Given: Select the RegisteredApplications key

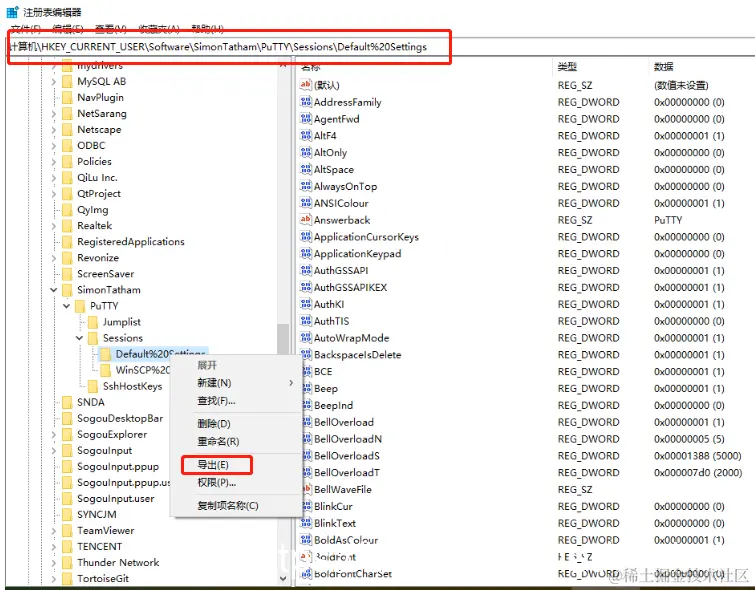Looking at the screenshot, I should click(x=130, y=241).
